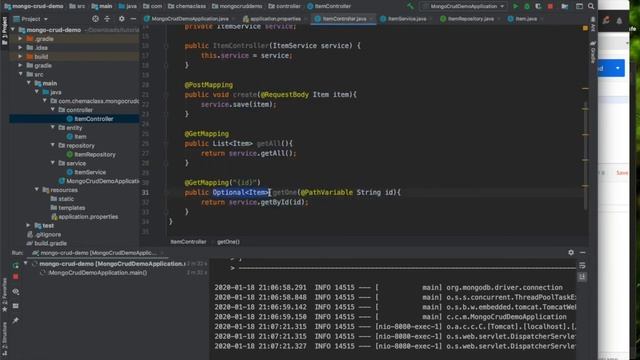Click ItemController editor breadcrumb at bottom

[x=188, y=242]
